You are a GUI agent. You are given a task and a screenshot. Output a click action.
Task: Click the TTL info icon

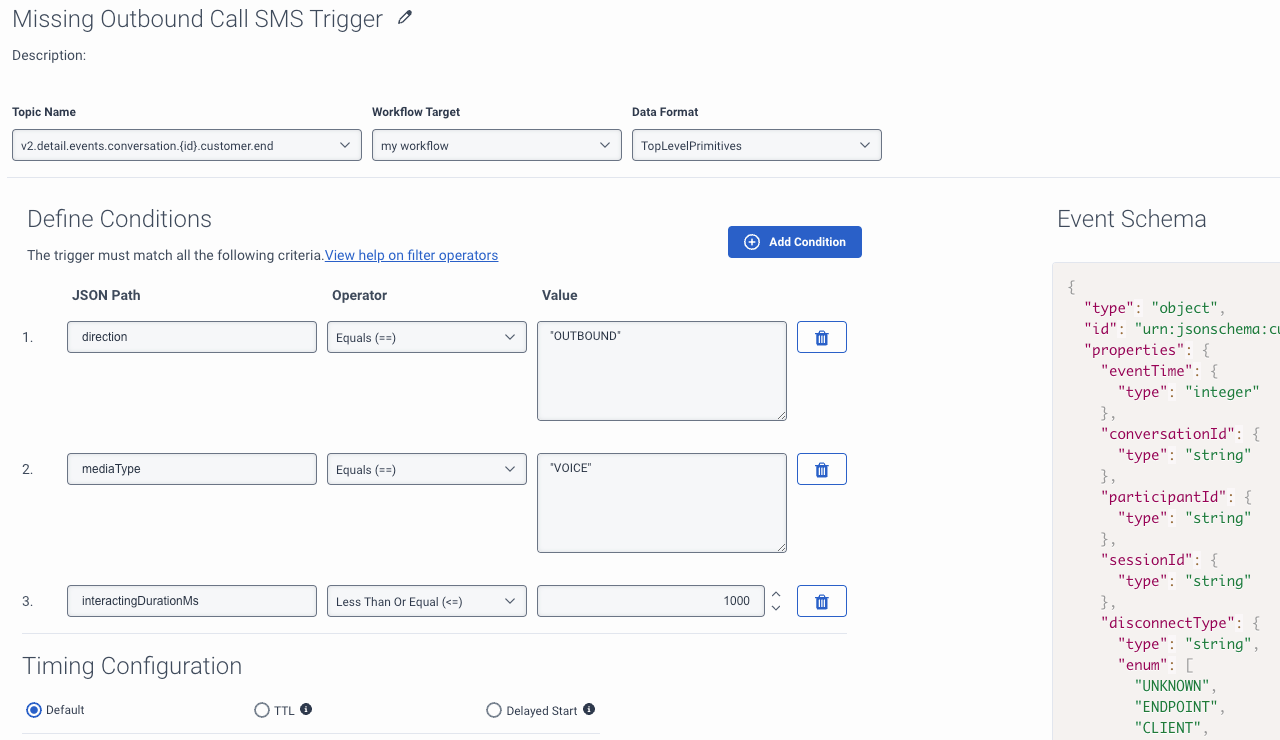click(x=306, y=709)
